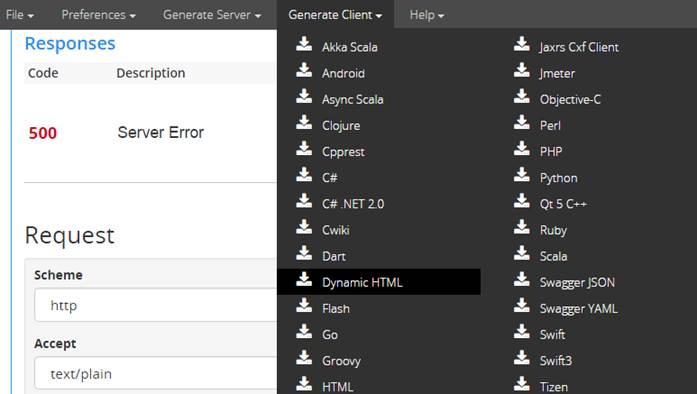Click the download icon beside Akka Scala

click(304, 44)
